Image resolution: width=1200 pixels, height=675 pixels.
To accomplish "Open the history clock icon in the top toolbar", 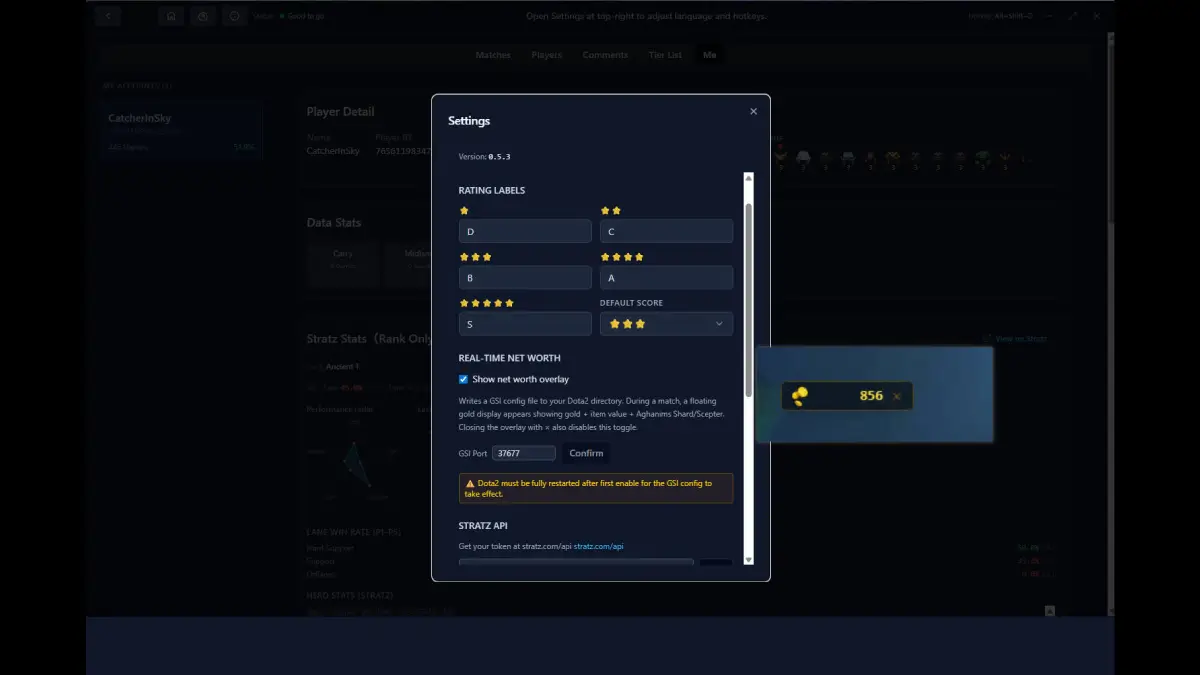I will tap(203, 16).
